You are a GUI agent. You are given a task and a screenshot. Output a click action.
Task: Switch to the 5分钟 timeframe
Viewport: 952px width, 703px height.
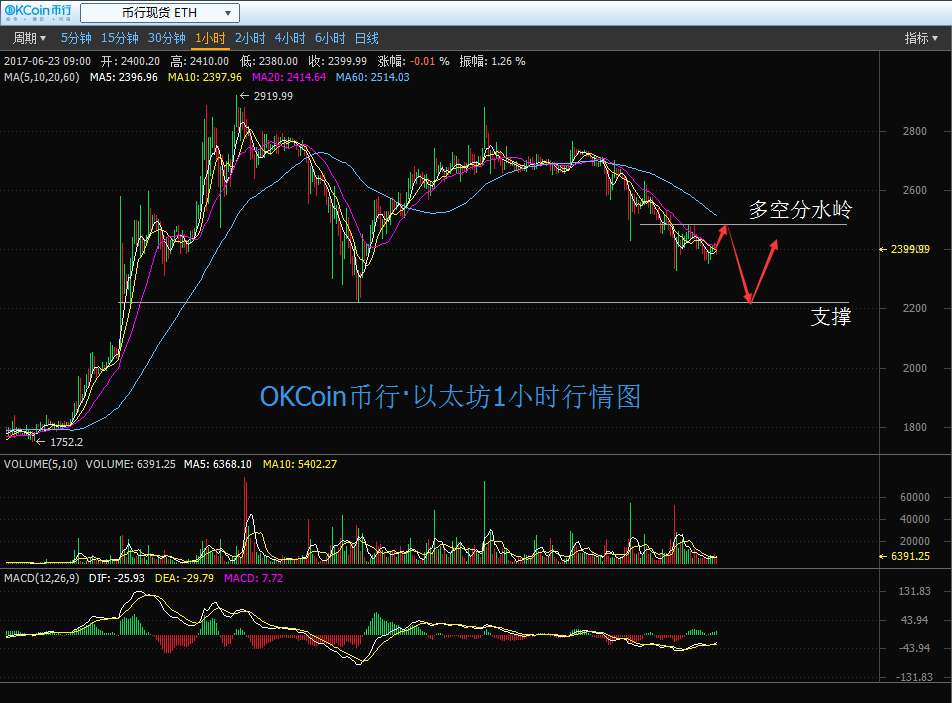coord(76,38)
